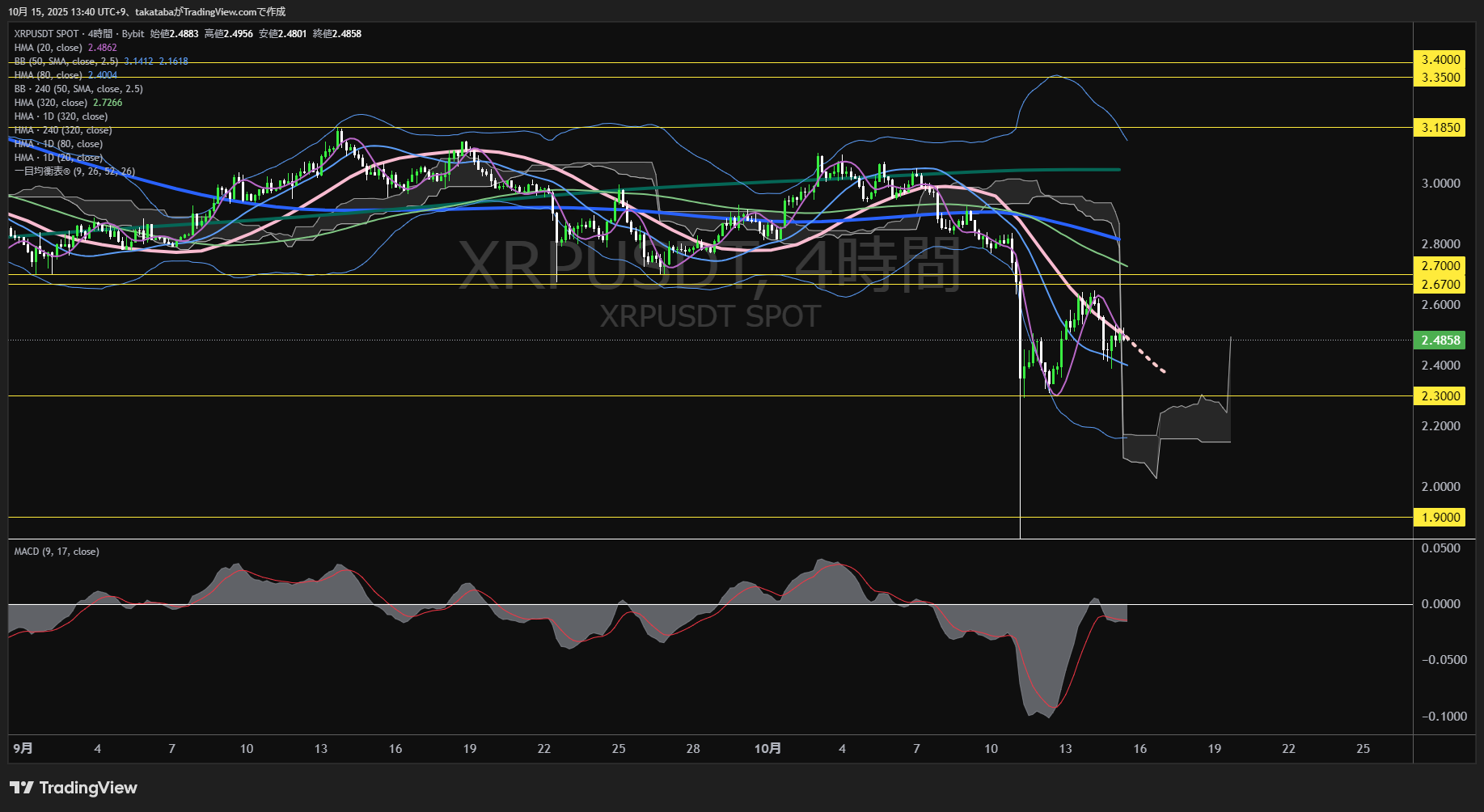Click the MACD (9, 17, close) label

57,552
